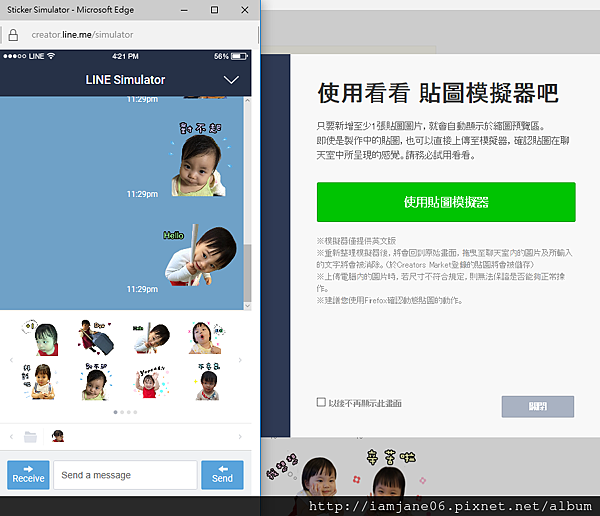600x516 pixels.
Task: Click the LINE Simulator title text
Action: 125,80
